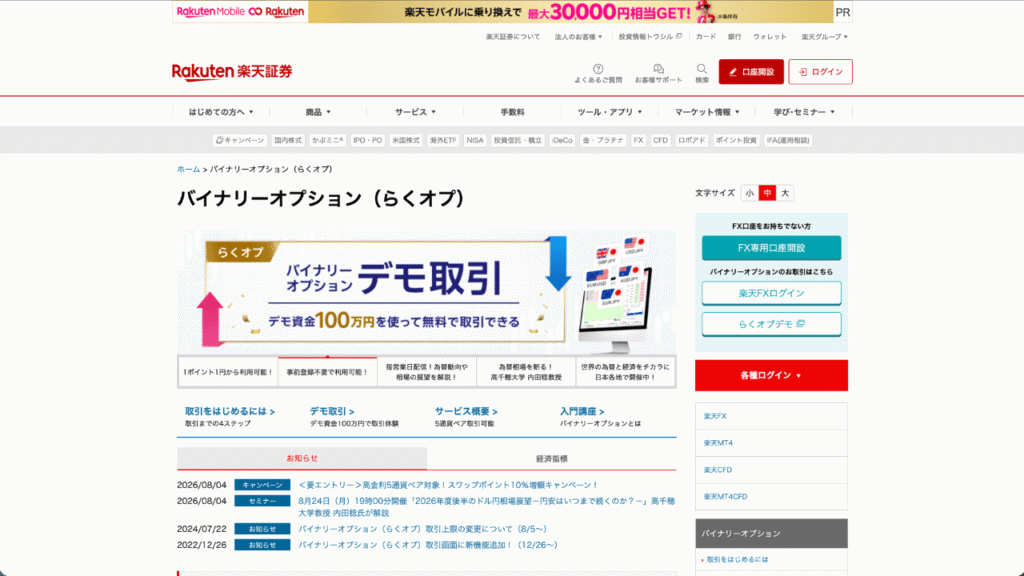Select ポイント投資 quick link chip
The width and height of the screenshot is (1024, 576).
tap(736, 140)
